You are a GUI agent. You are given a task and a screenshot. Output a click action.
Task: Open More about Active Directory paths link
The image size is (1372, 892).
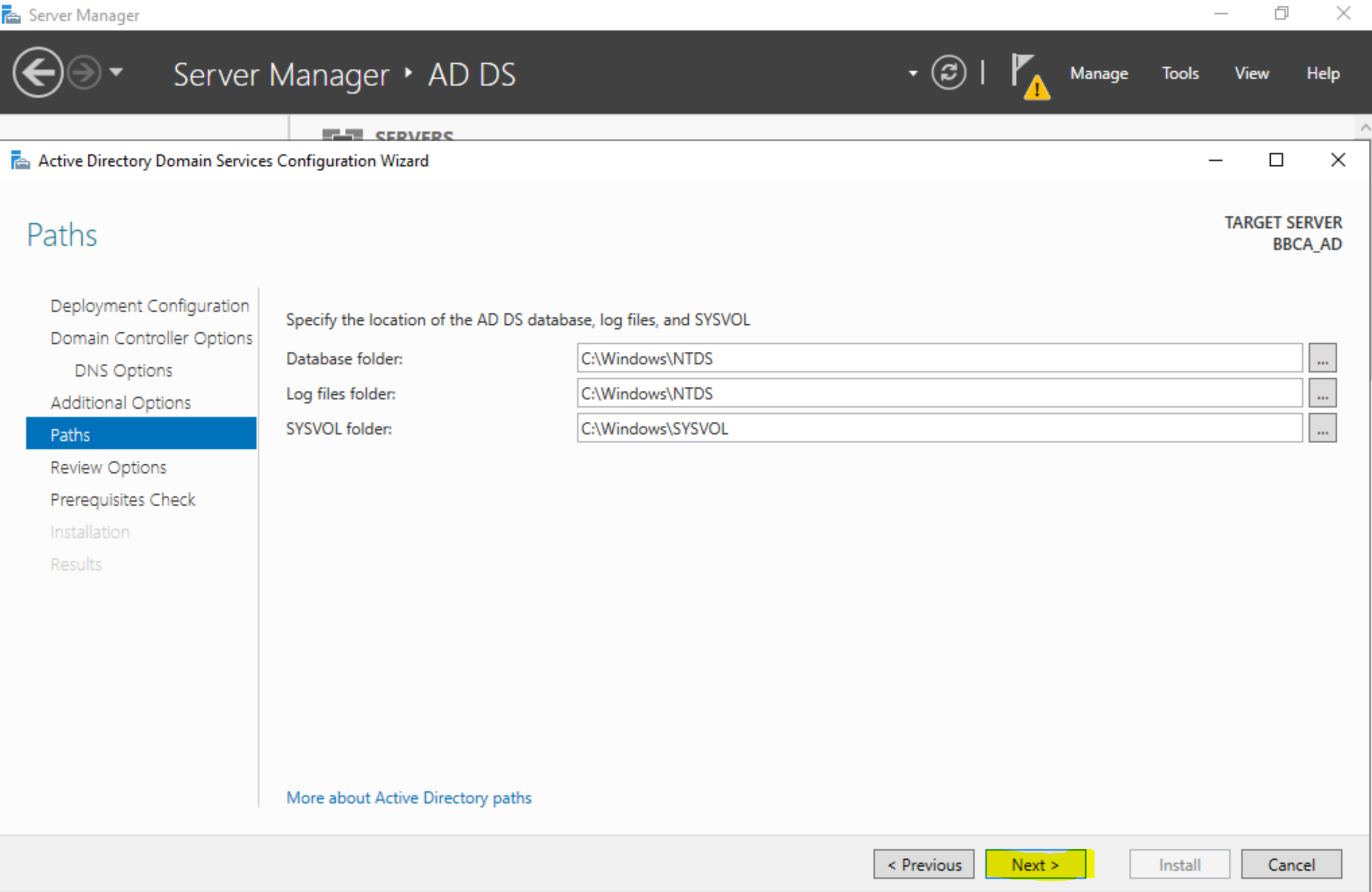pyautogui.click(x=408, y=798)
